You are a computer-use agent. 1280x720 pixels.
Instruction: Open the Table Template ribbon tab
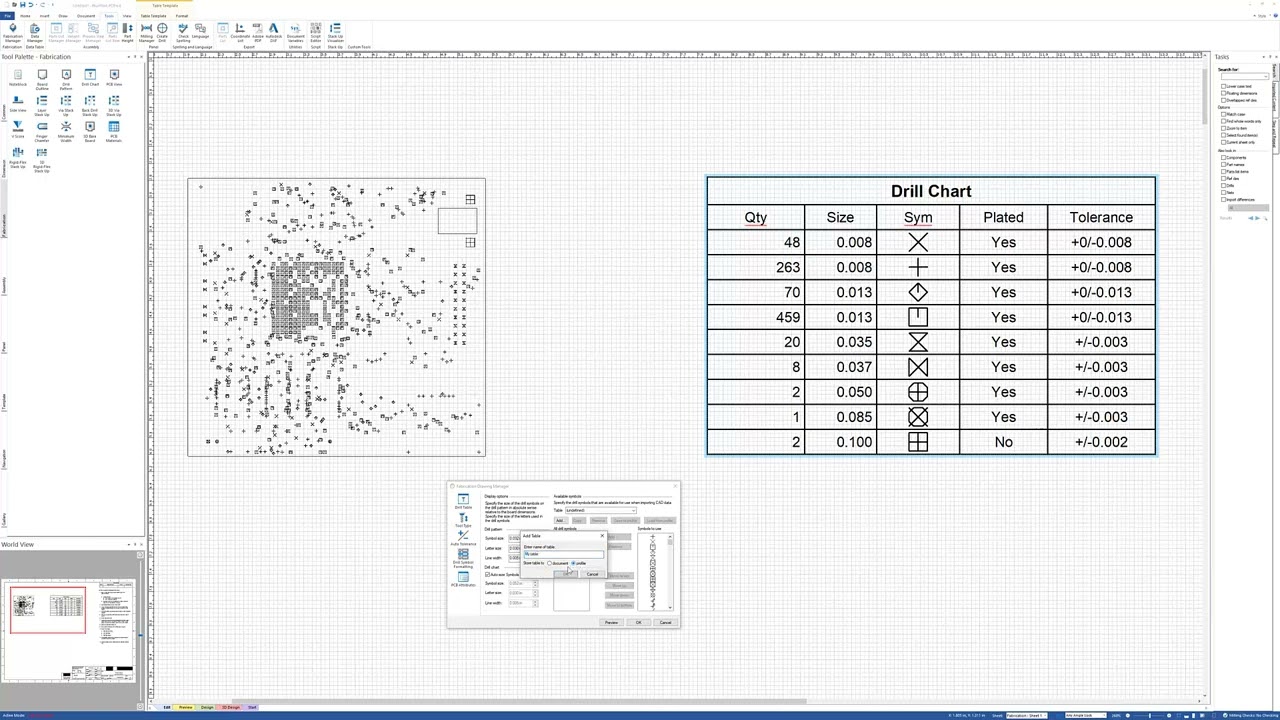[x=153, y=16]
